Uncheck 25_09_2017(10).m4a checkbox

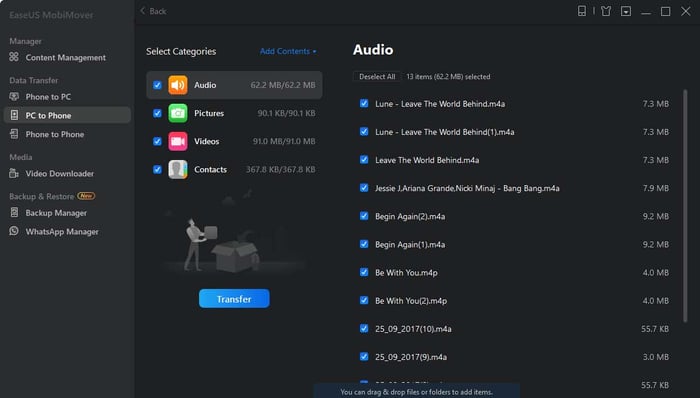point(364,328)
